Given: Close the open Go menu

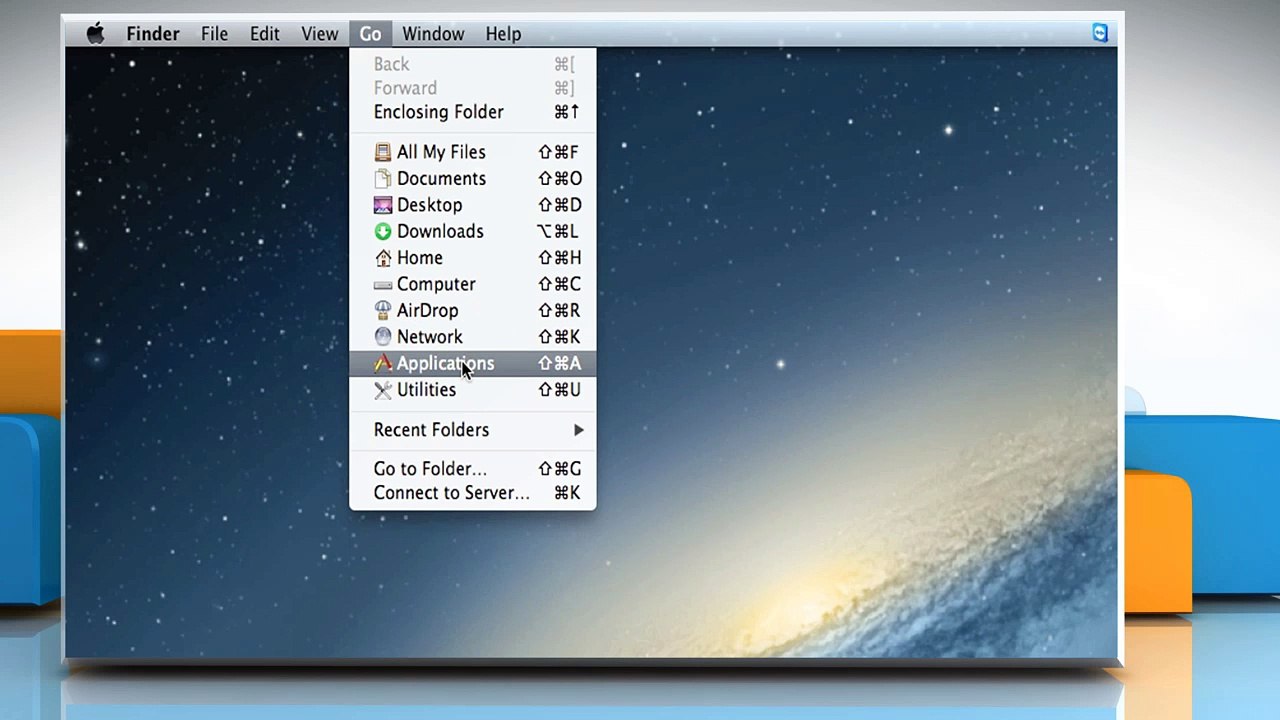Looking at the screenshot, I should click(x=370, y=34).
